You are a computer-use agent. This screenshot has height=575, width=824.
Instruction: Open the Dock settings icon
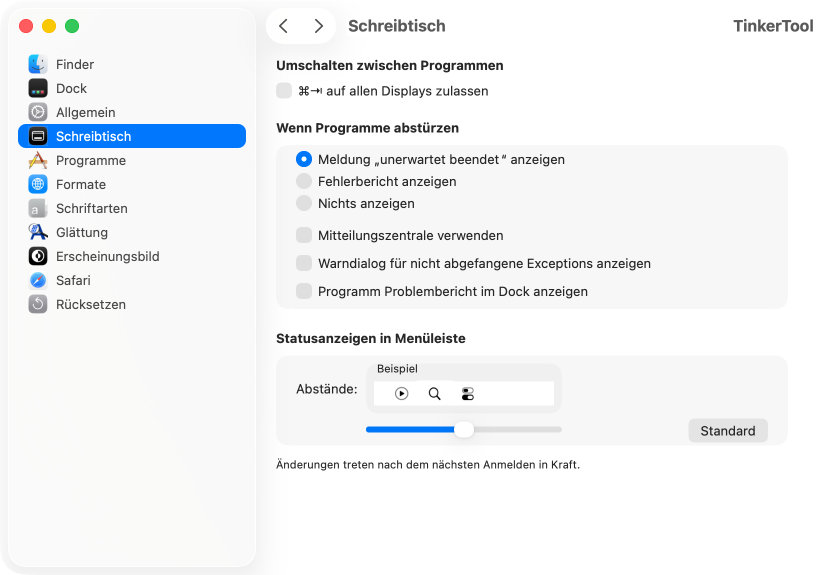coord(38,88)
